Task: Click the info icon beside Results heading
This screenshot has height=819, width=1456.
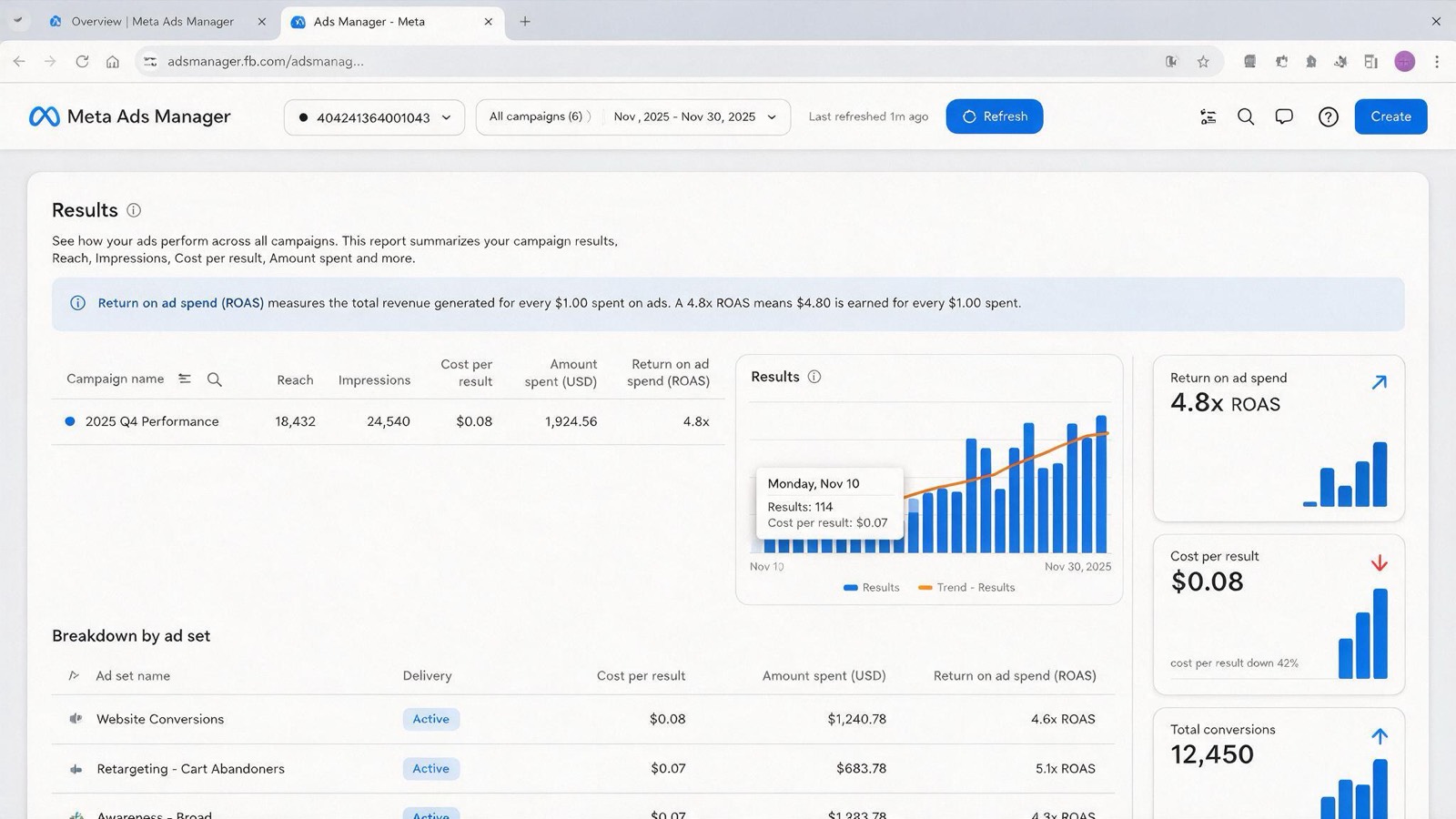Action: [x=134, y=210]
